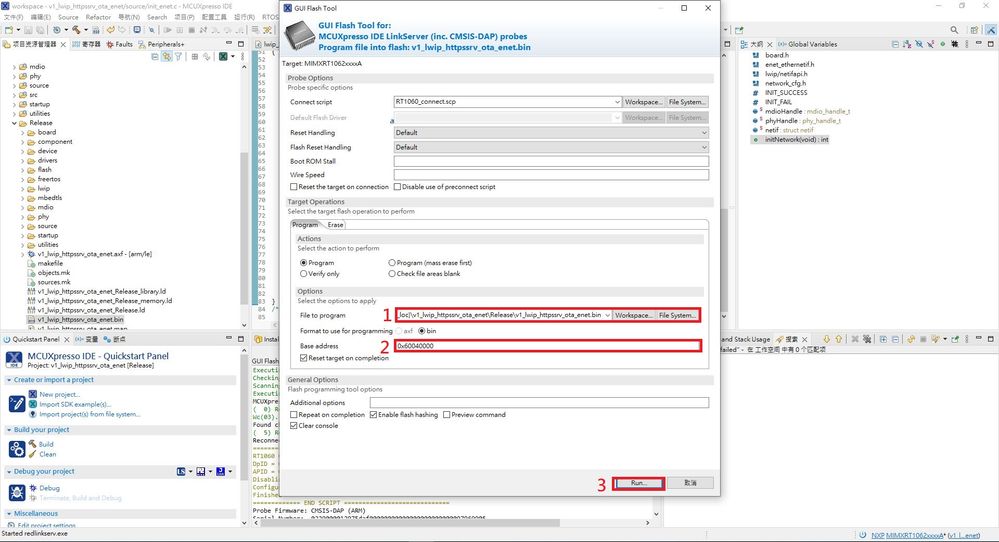The width and height of the screenshot is (999, 542).
Task: Open the File to program dropdown arrow
Action: (x=608, y=315)
